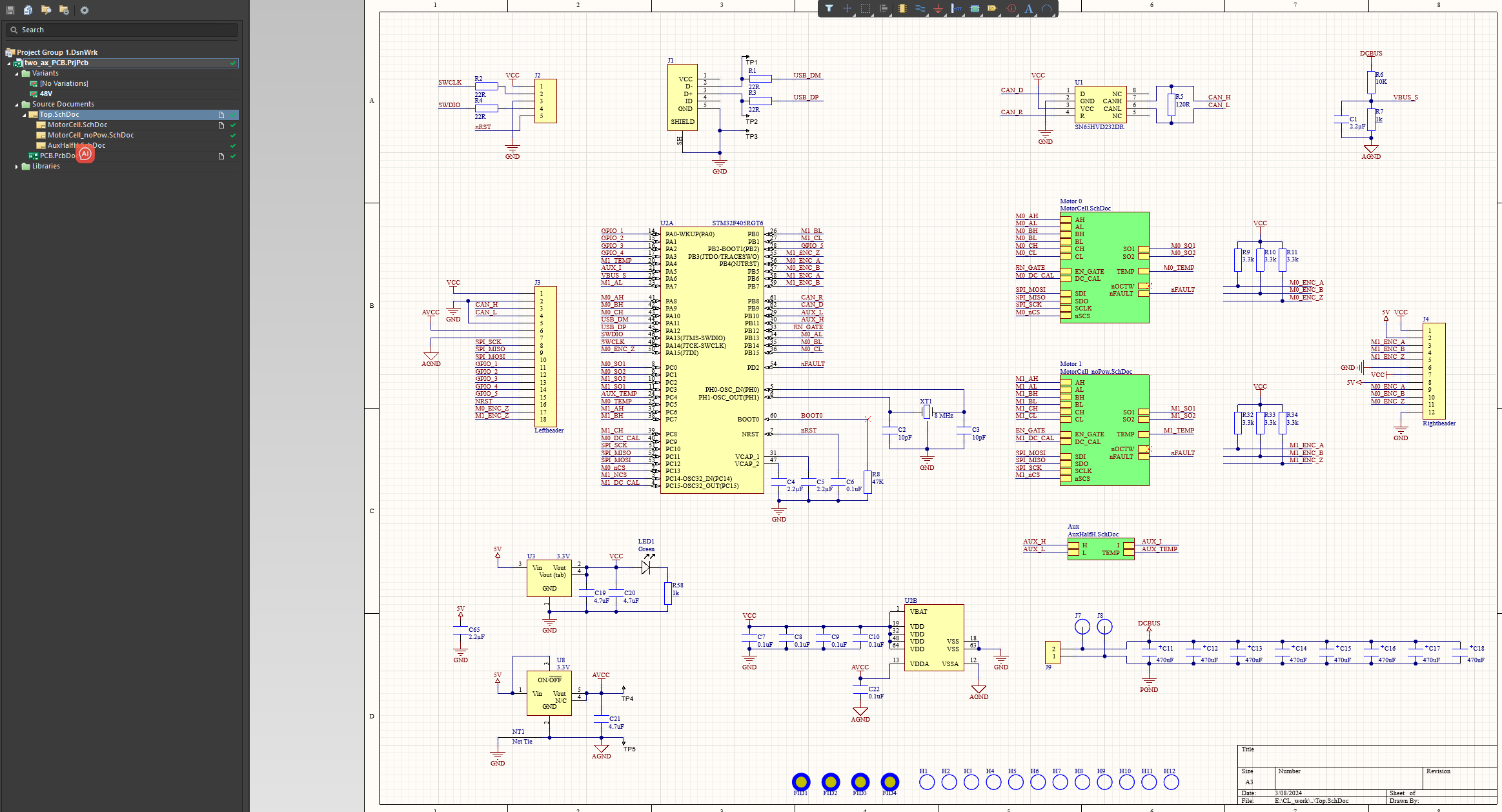
Task: Click the H1 mounting hole symbol
Action: 927,782
